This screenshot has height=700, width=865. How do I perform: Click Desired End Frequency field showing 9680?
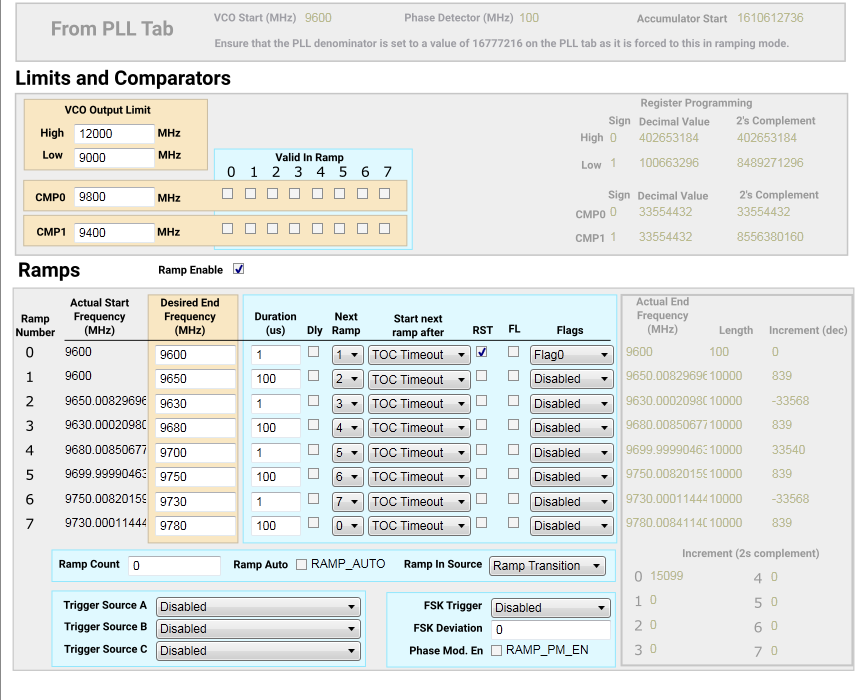point(195,428)
